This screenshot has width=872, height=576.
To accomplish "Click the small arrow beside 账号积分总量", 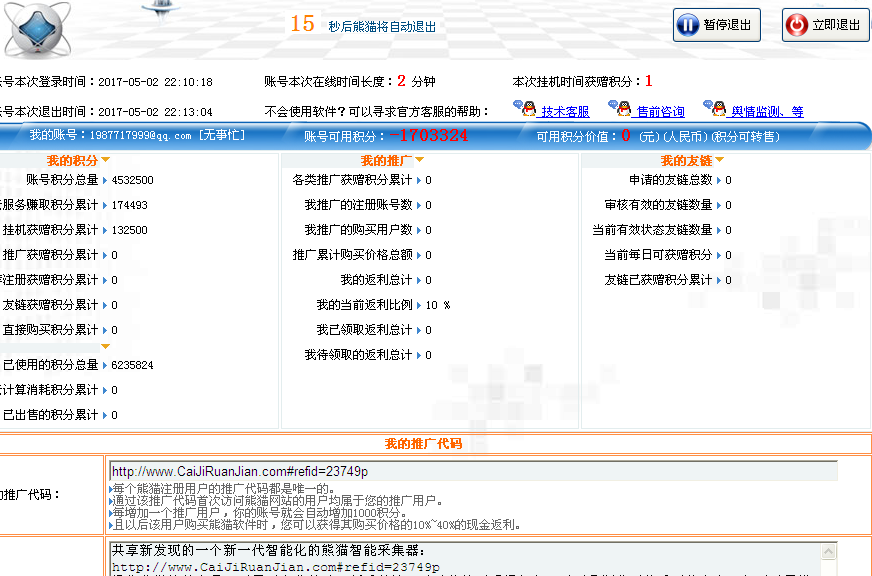I will [x=105, y=181].
